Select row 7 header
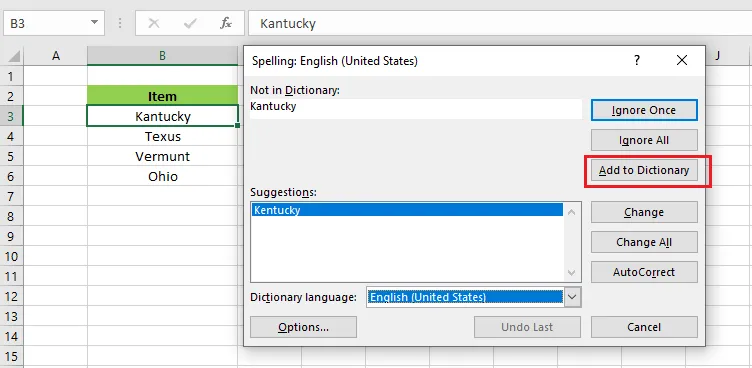 click(x=12, y=196)
